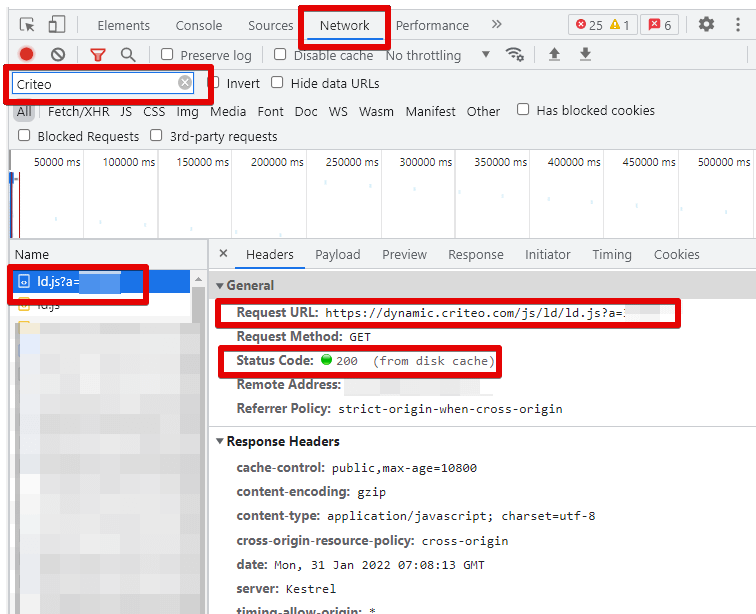Image resolution: width=756 pixels, height=614 pixels.
Task: Toggle the network filter funnel icon
Action: pos(97,55)
